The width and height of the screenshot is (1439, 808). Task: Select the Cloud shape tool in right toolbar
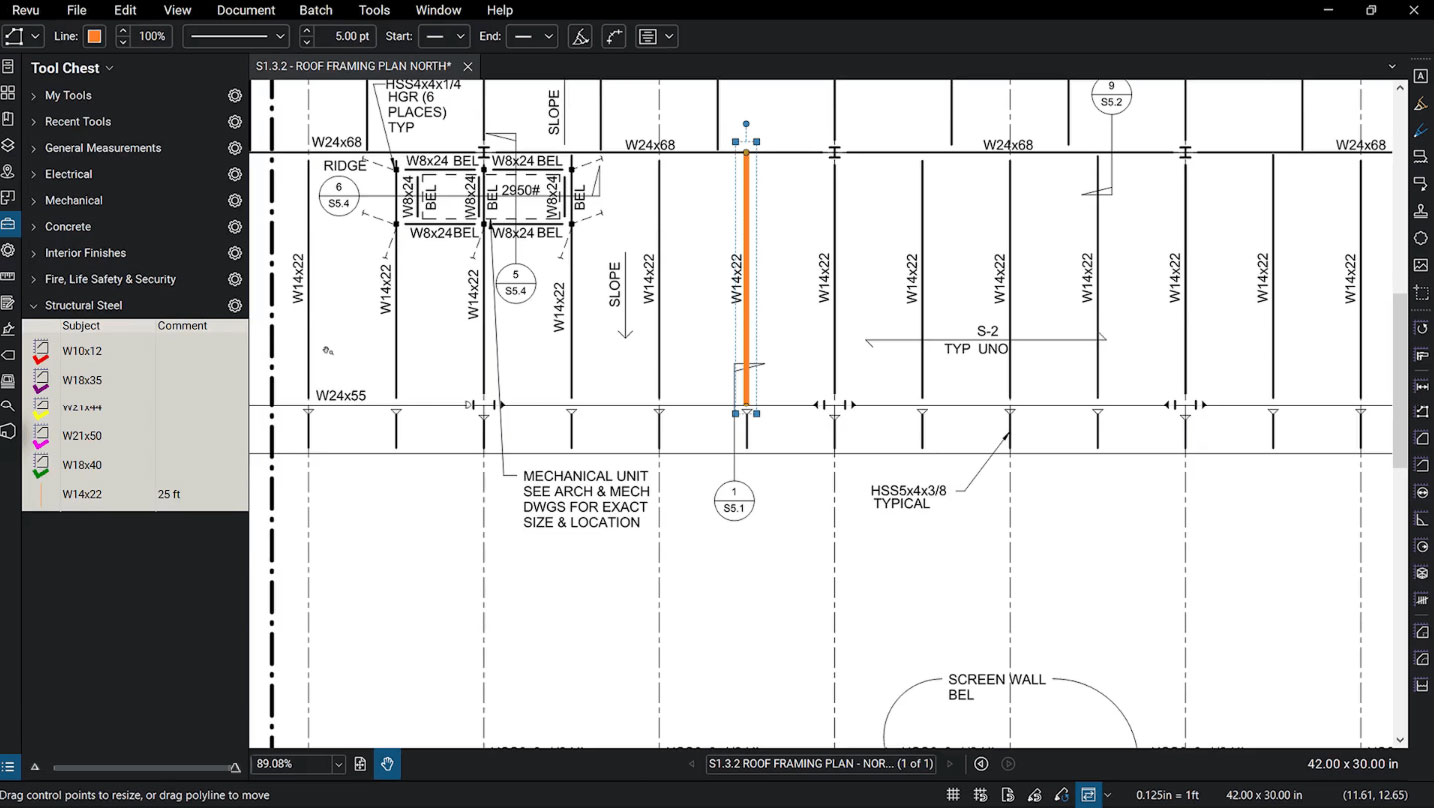(1420, 238)
